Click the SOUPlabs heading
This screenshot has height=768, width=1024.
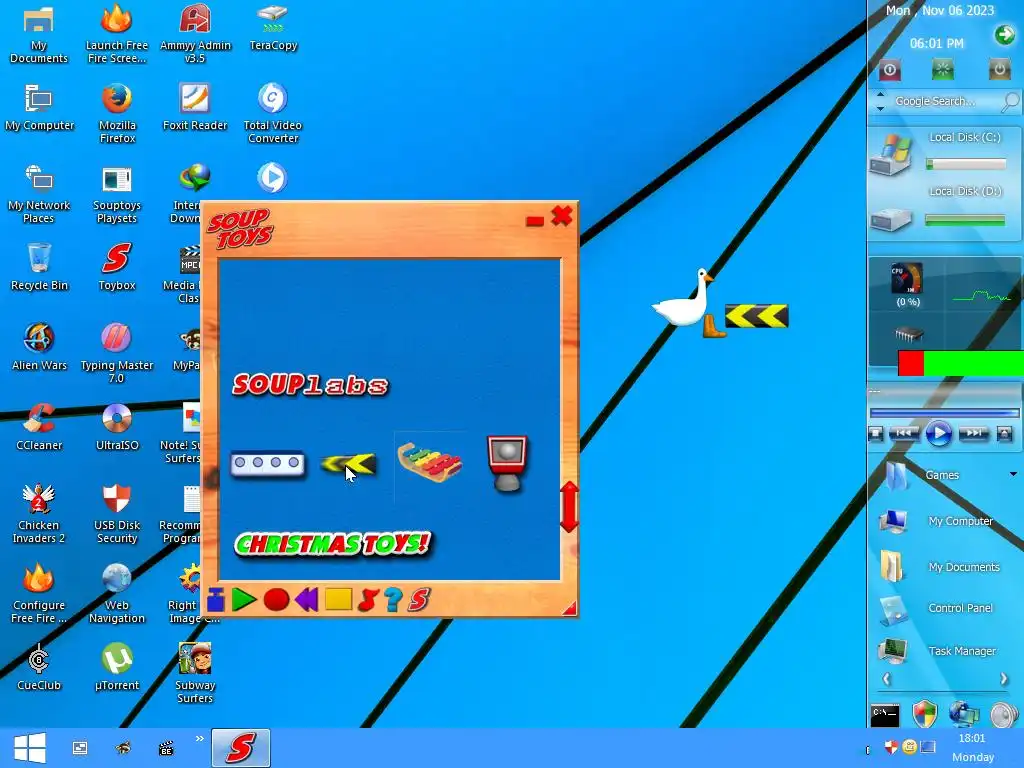[x=310, y=385]
